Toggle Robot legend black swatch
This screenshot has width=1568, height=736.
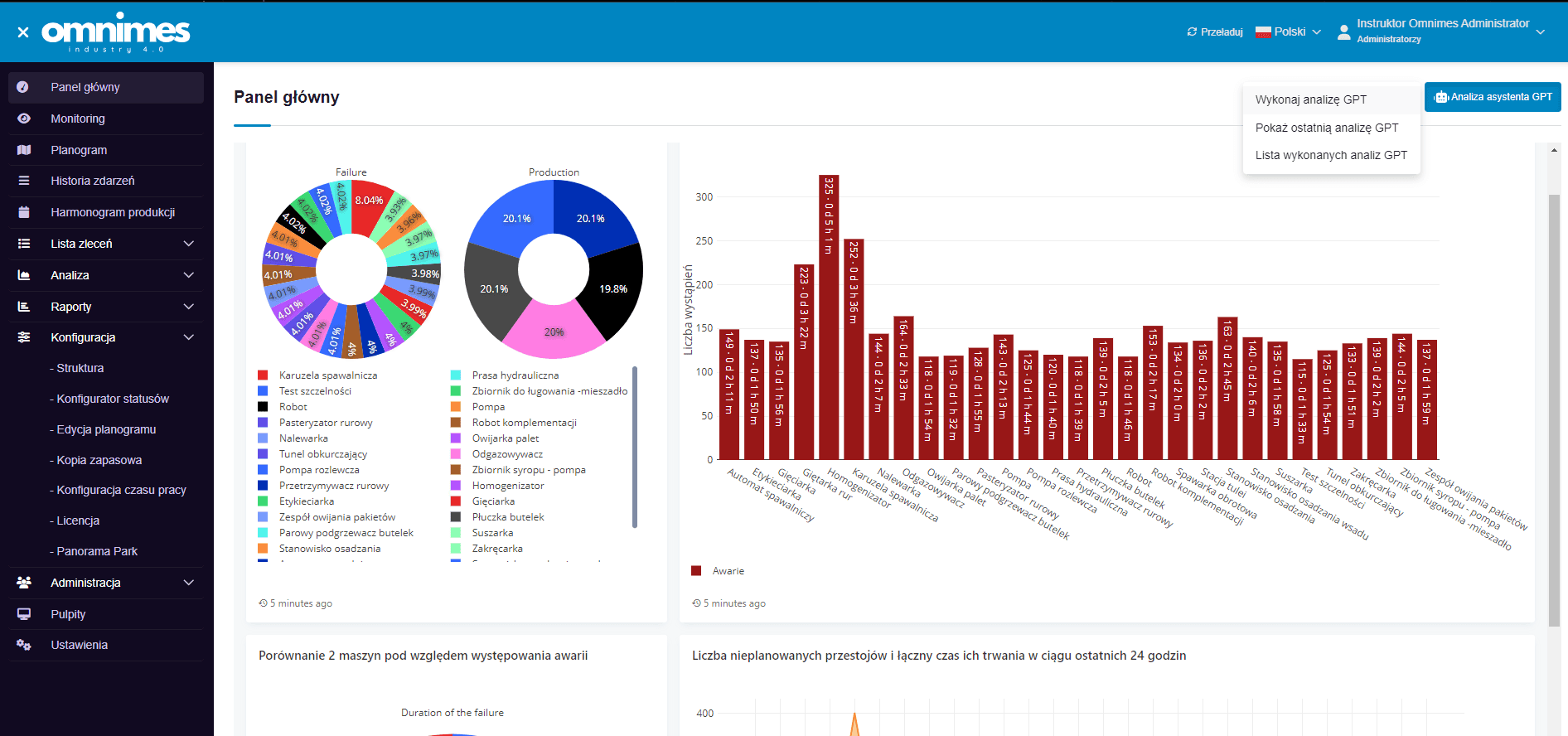[x=263, y=407]
